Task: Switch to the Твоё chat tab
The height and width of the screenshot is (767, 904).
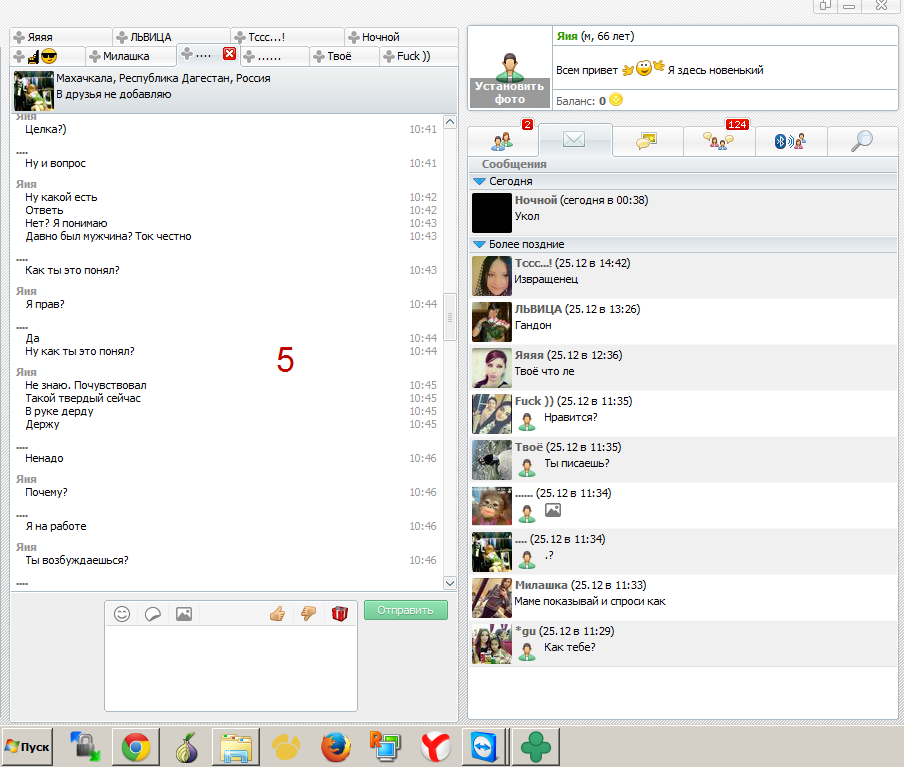Action: 344,56
